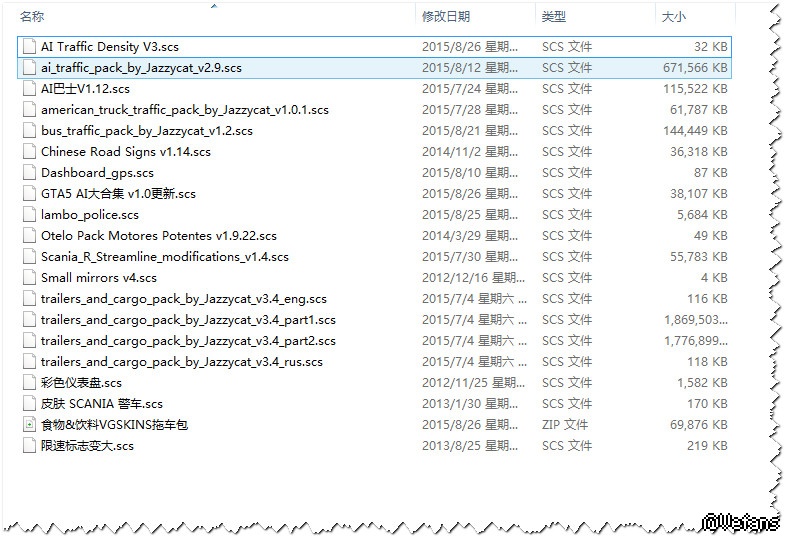Viewport: 791px width, 543px height.
Task: Sort files by the 名称 column header
Action: click(32, 17)
